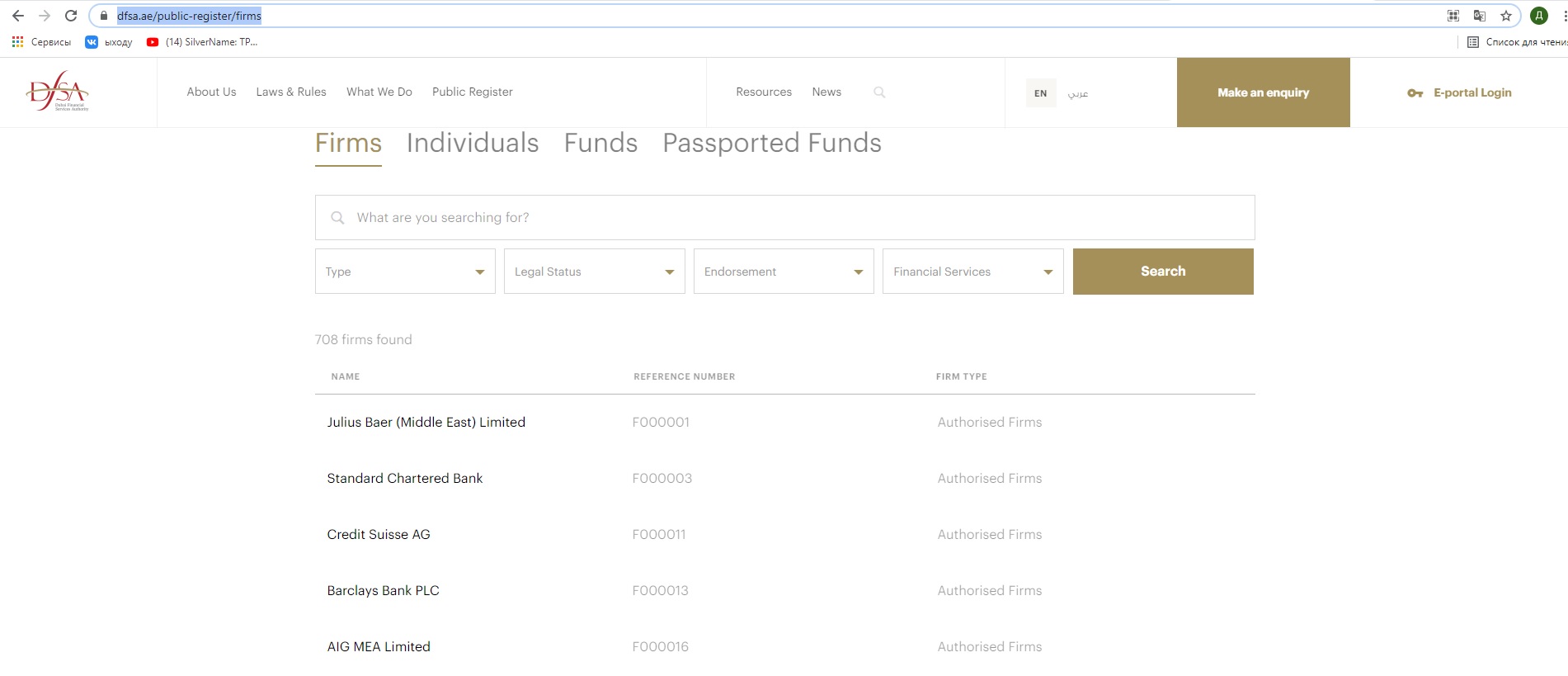This screenshot has width=1568, height=676.
Task: Click the DFSA logo
Action: pyautogui.click(x=57, y=92)
